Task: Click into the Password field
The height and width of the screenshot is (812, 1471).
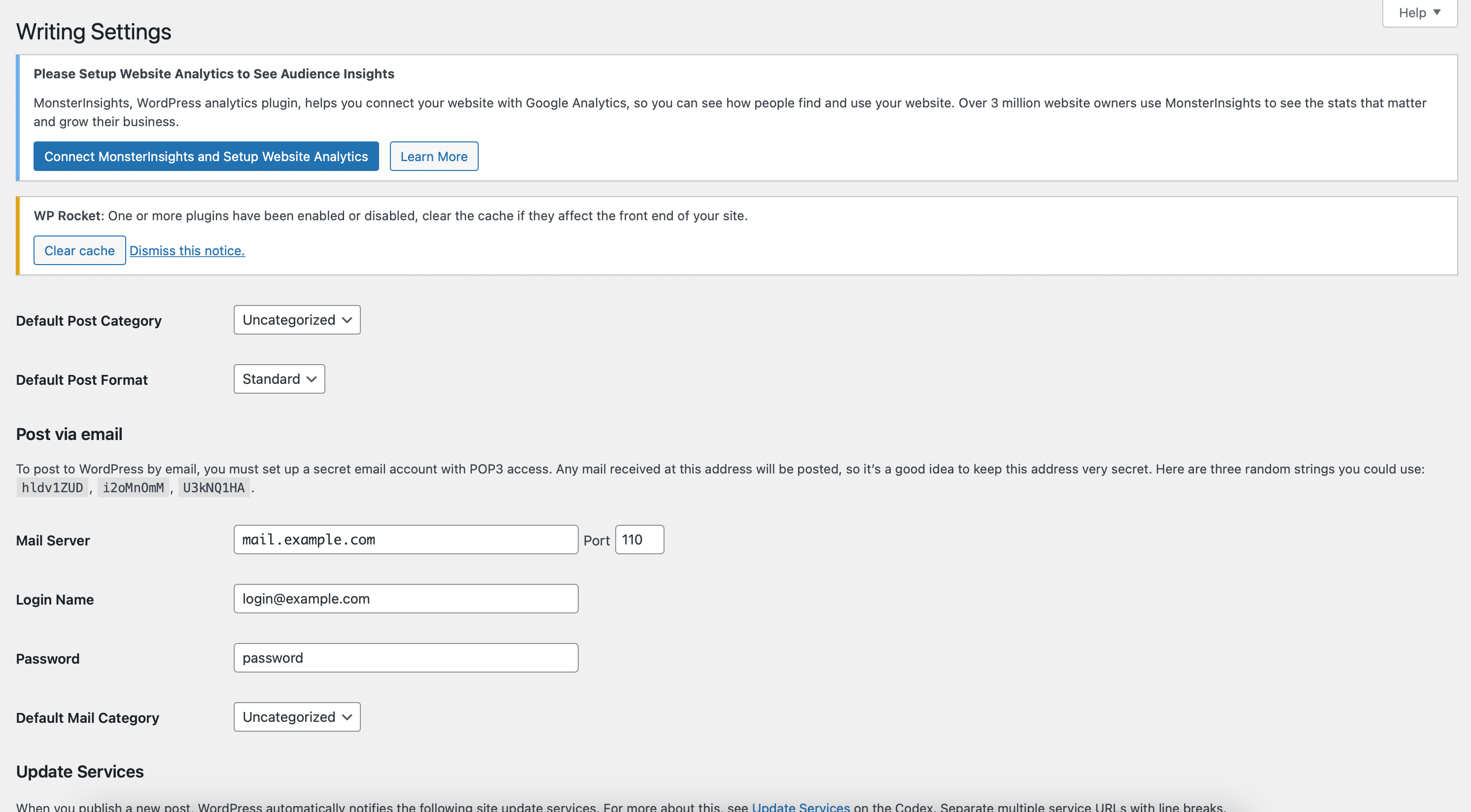Action: (405, 658)
